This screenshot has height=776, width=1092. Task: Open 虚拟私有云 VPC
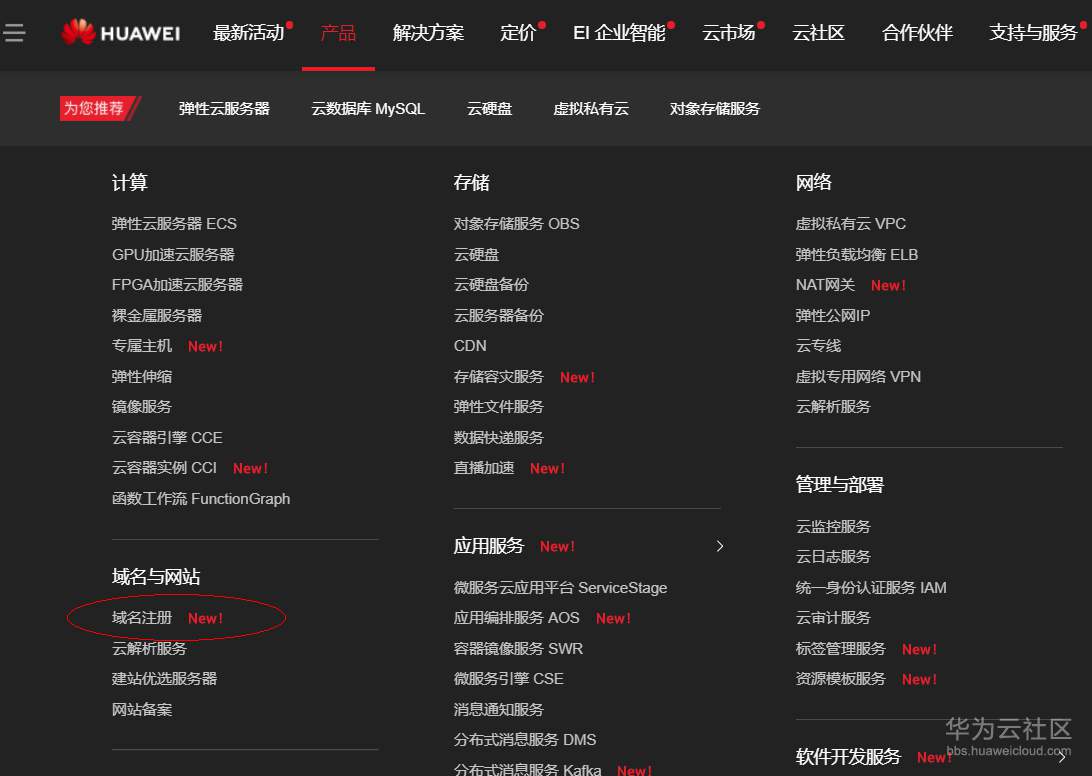(851, 224)
